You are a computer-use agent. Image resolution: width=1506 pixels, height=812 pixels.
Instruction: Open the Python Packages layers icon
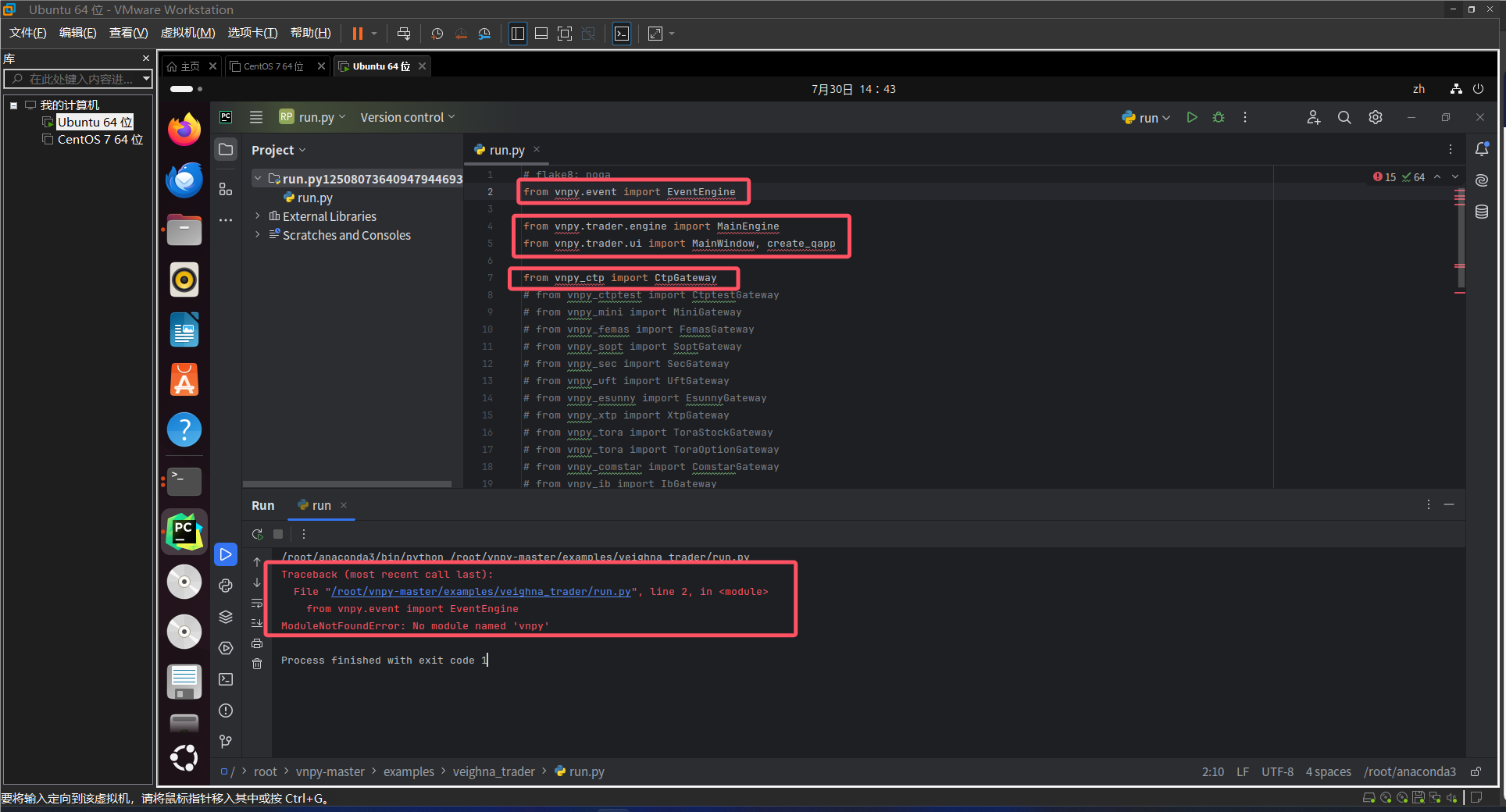(x=226, y=617)
